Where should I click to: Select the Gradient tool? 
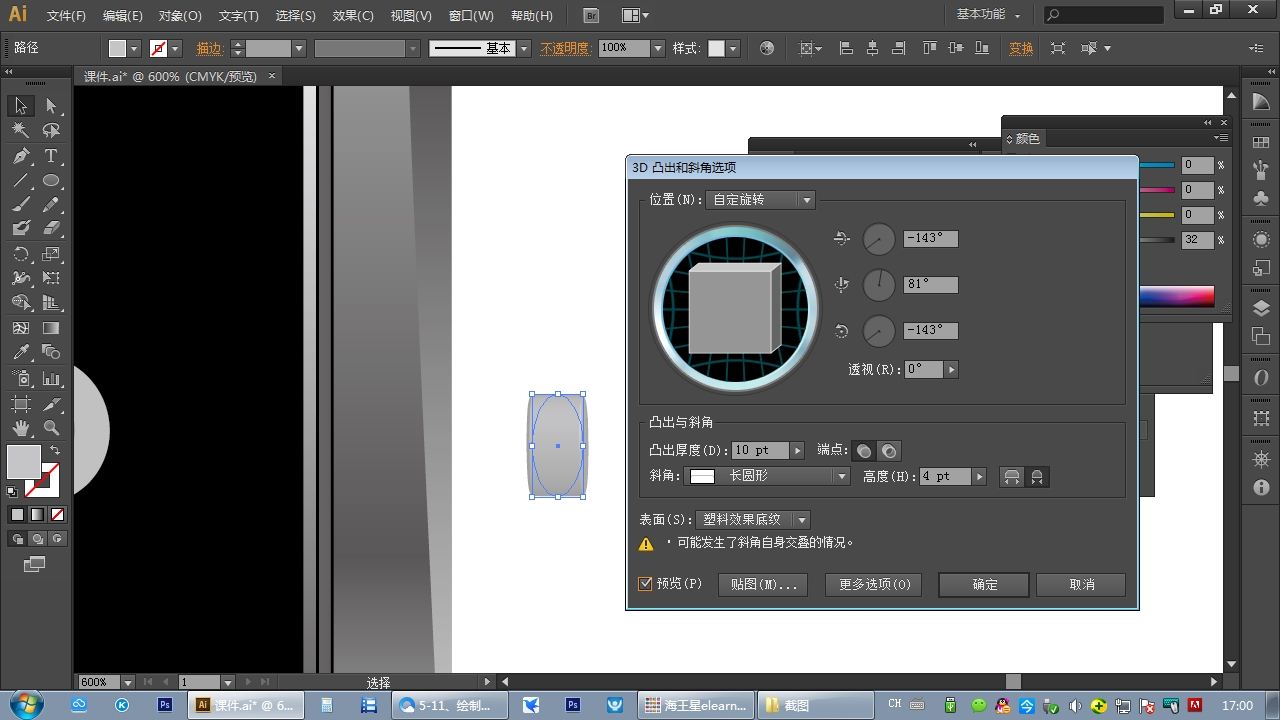[51, 328]
